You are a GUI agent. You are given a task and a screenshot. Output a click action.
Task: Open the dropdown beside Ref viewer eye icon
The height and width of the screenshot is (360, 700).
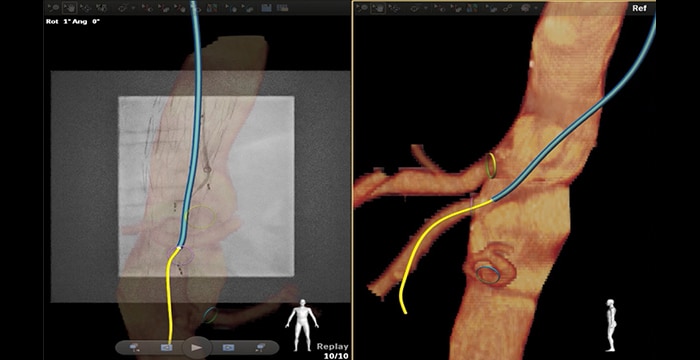pos(426,8)
